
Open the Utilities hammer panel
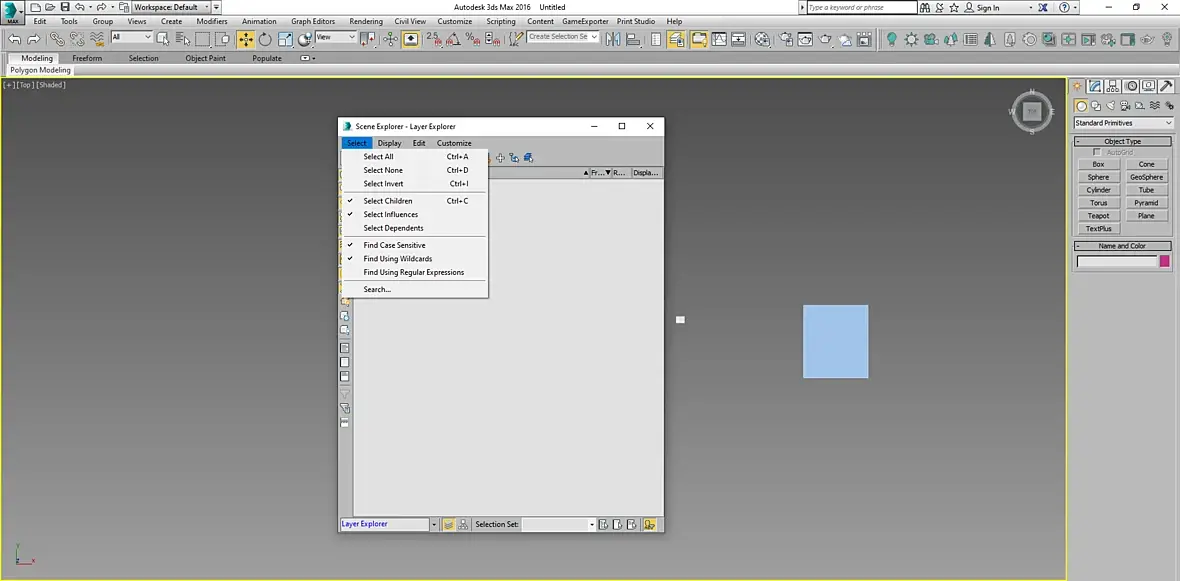click(x=1166, y=86)
